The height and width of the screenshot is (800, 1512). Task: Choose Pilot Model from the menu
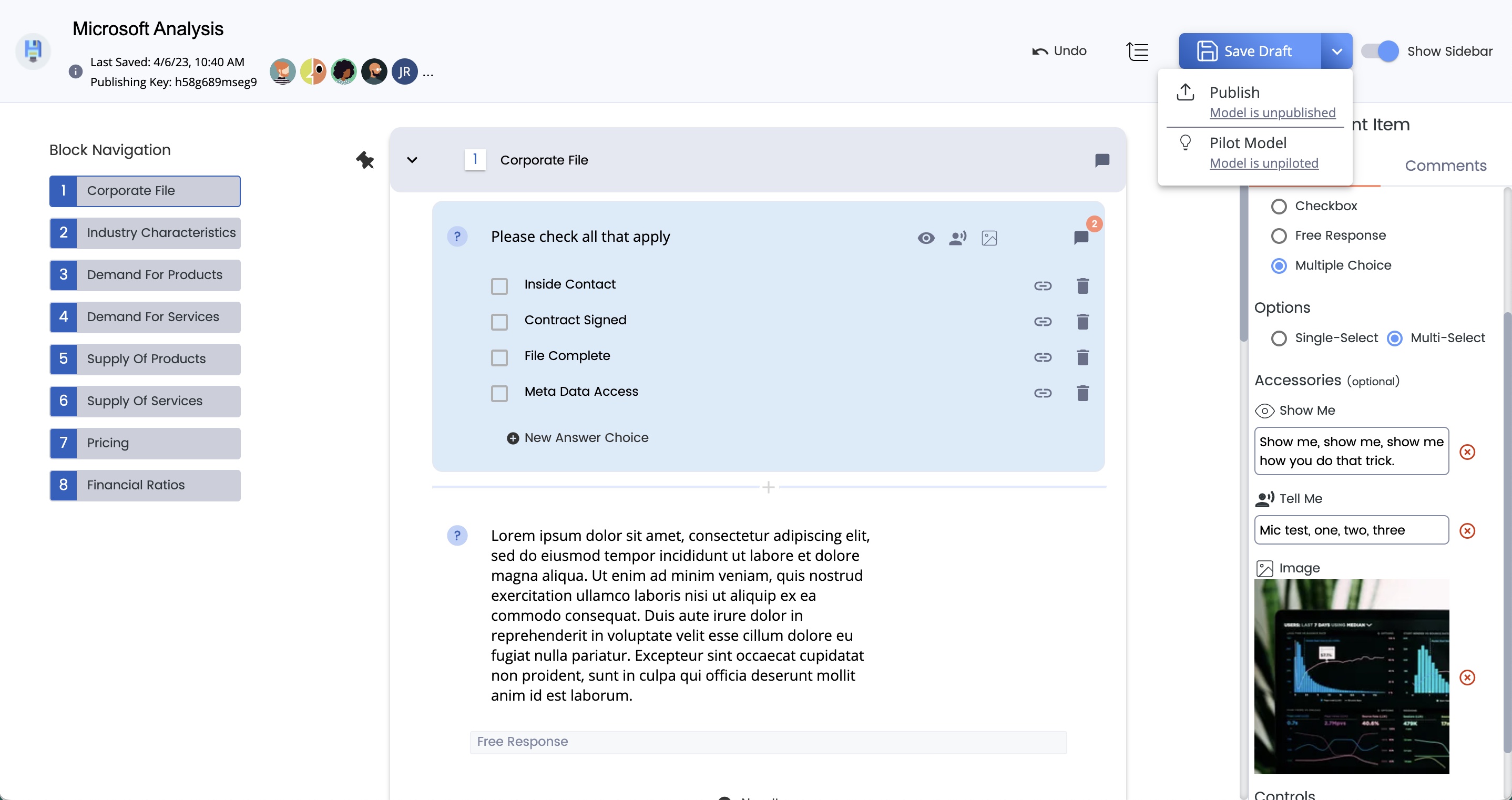[1248, 142]
